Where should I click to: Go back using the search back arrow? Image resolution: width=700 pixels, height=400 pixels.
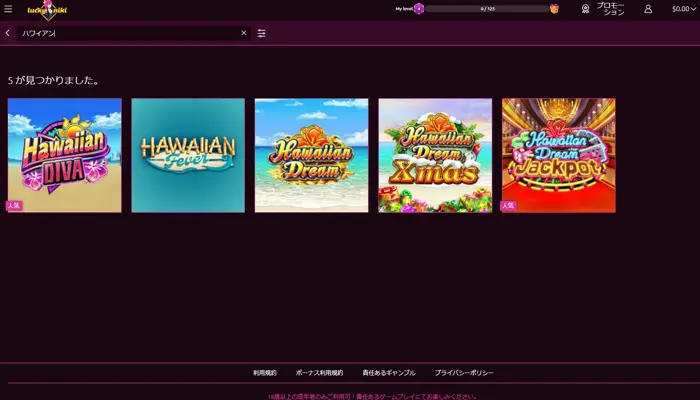click(8, 33)
